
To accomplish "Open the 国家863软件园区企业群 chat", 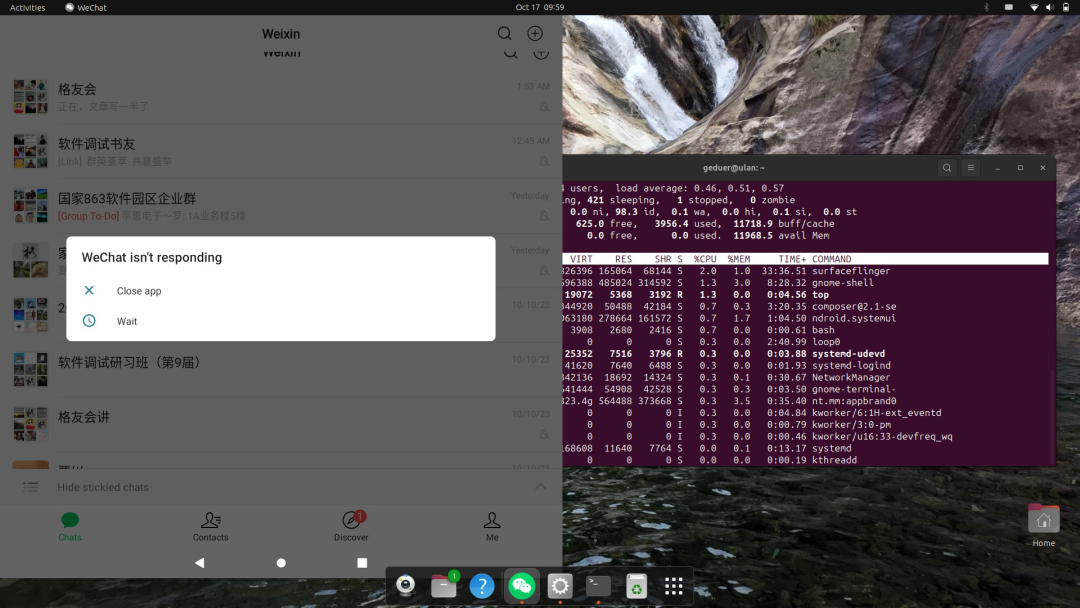I will tap(281, 206).
